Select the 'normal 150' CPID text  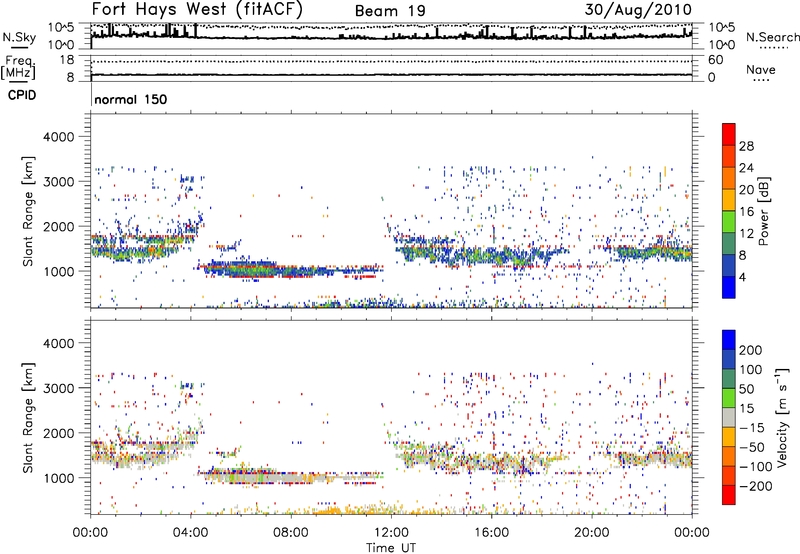pyautogui.click(x=131, y=99)
